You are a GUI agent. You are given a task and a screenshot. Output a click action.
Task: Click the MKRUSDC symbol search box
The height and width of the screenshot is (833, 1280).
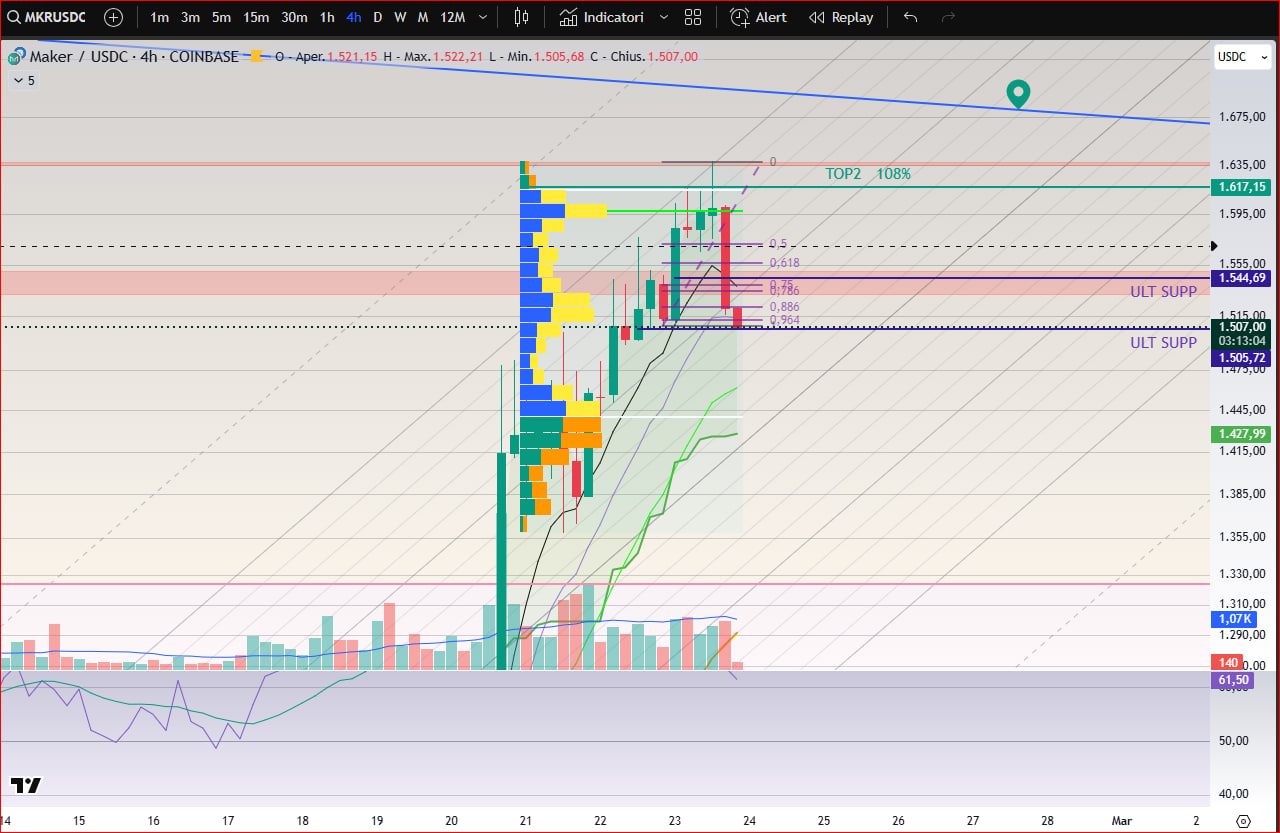pyautogui.click(x=50, y=17)
